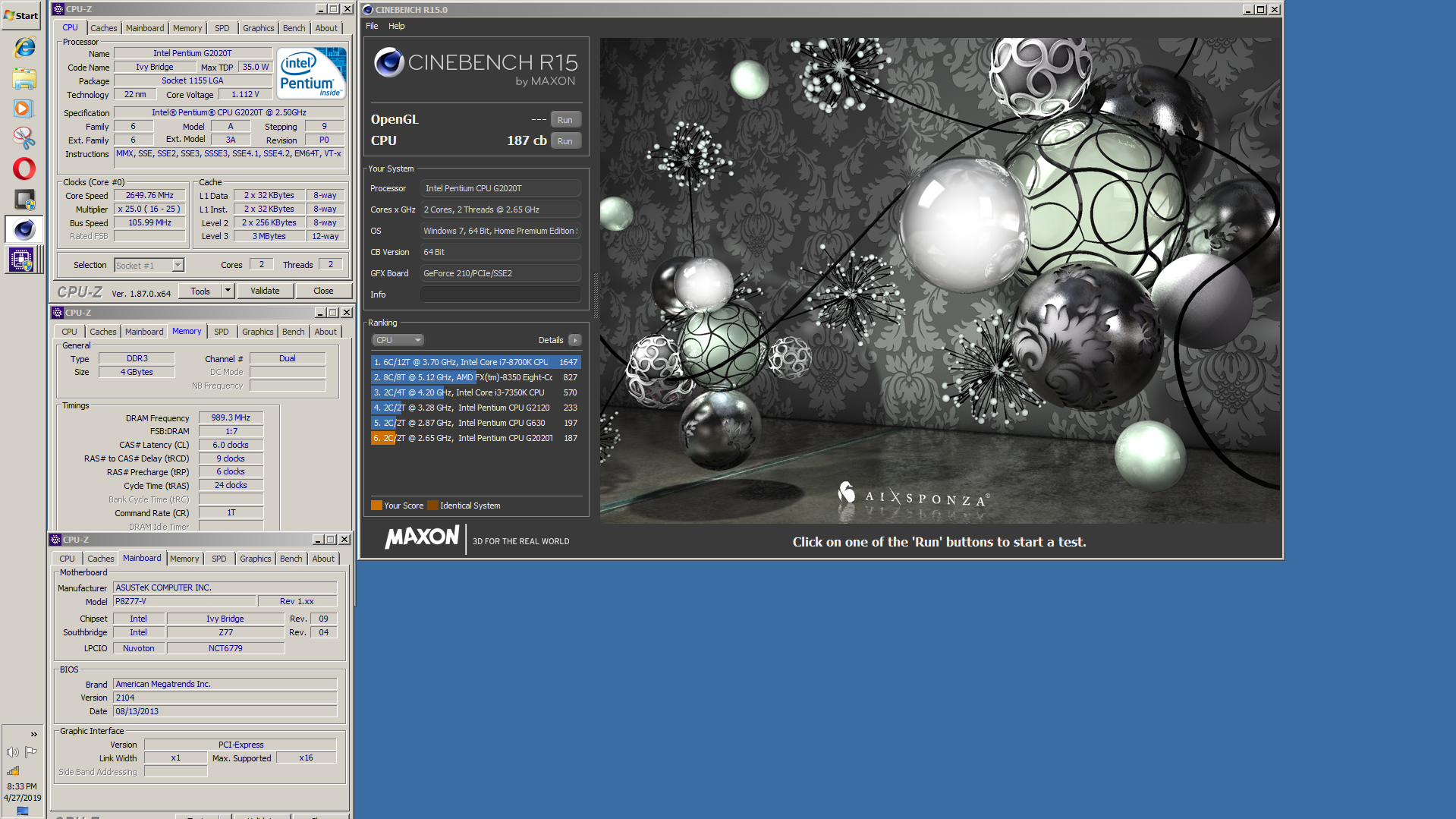This screenshot has width=1456, height=819.
Task: Click the Info field under Your System
Action: (501, 295)
